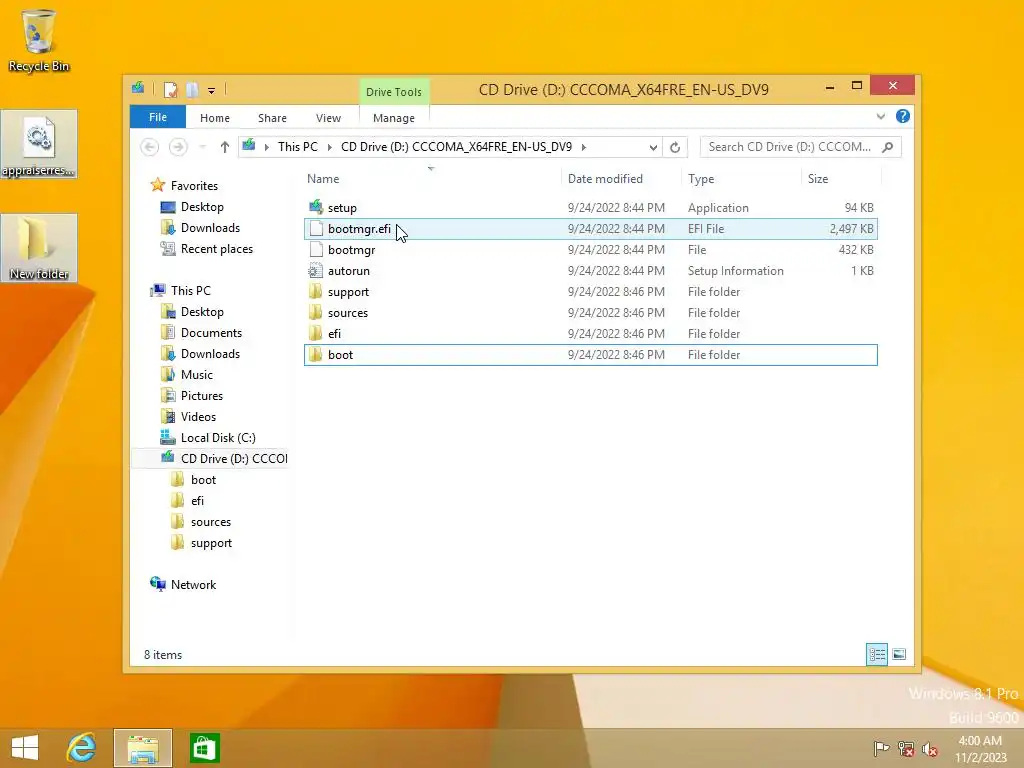Go up one level with Up arrow
The image size is (1024, 768).
(225, 147)
